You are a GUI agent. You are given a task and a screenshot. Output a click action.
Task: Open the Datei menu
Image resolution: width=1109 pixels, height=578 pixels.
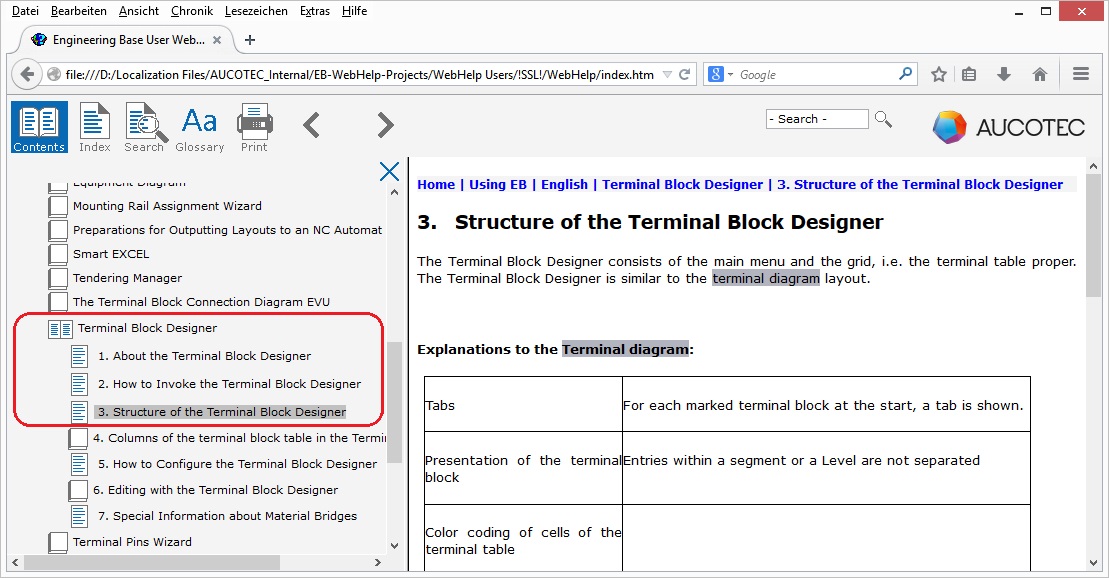pos(25,11)
